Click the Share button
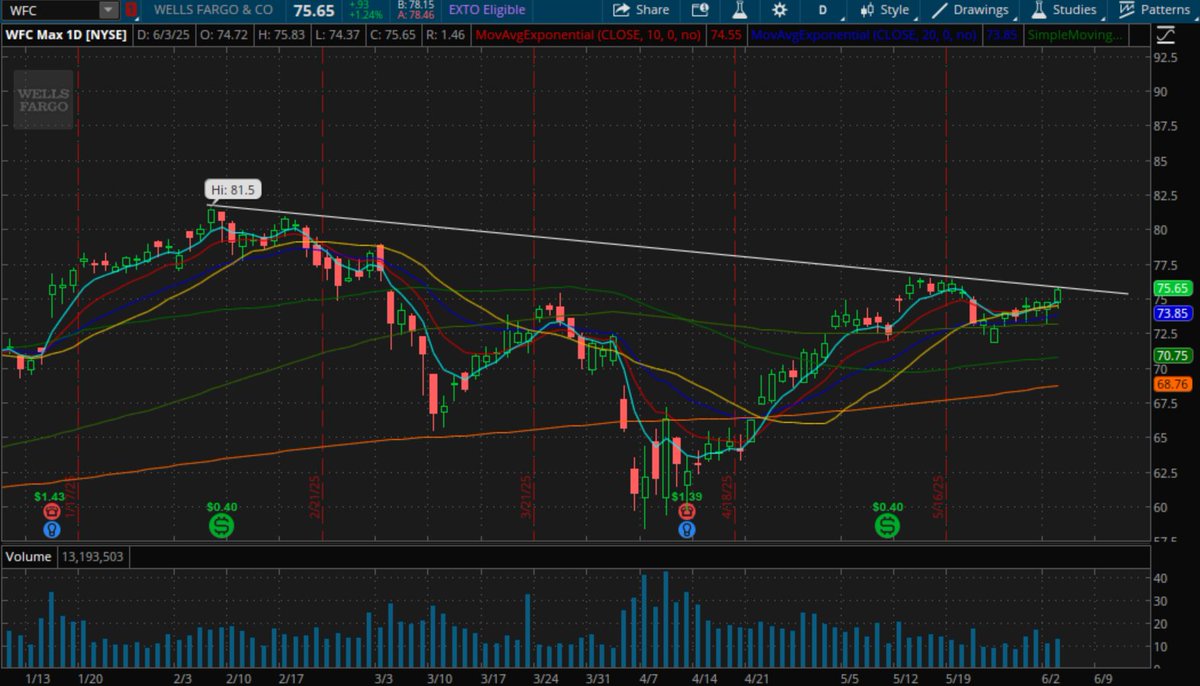Screen dimensions: 1200x686 point(641,10)
